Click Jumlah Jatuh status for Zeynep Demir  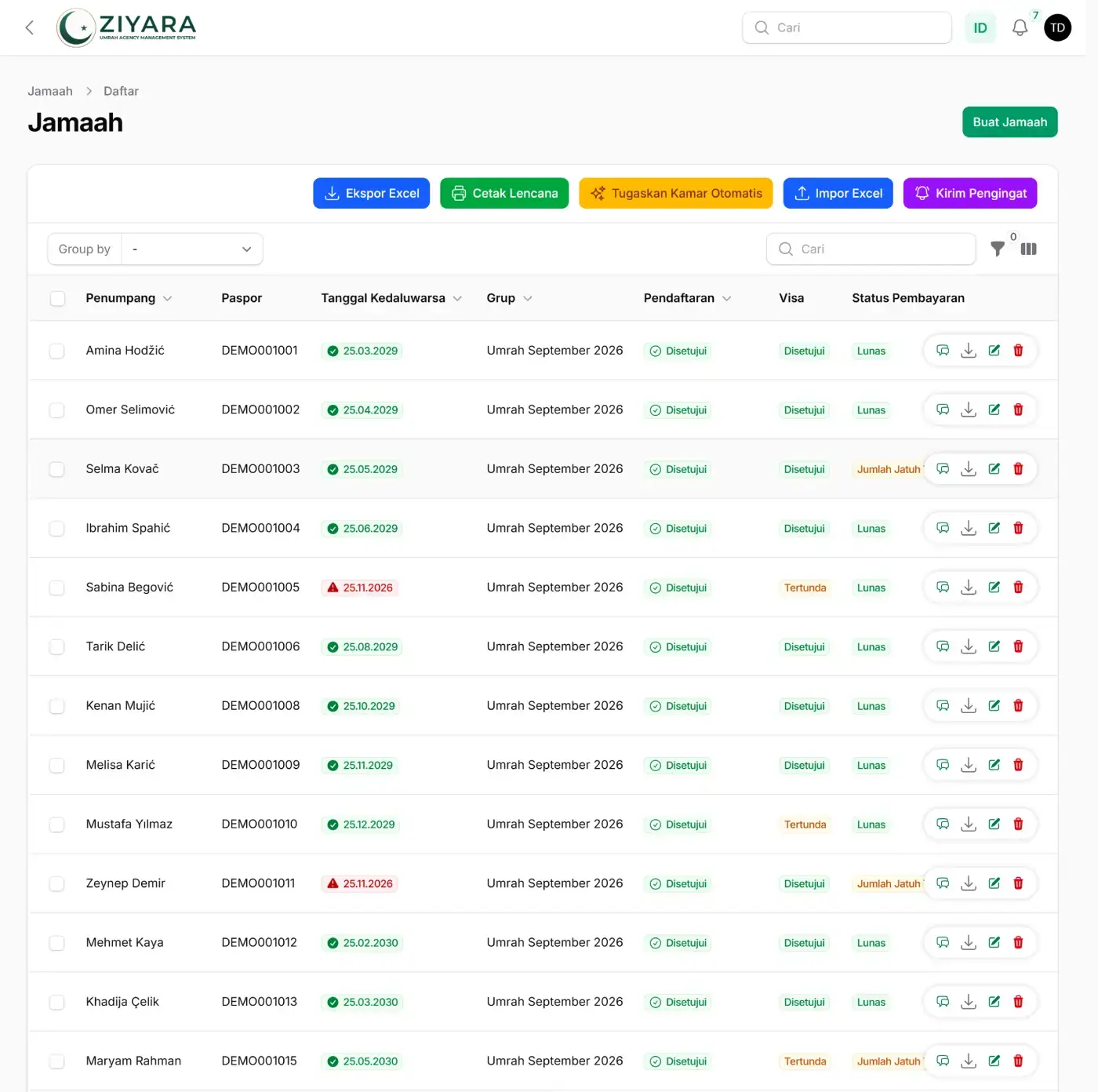tap(889, 883)
